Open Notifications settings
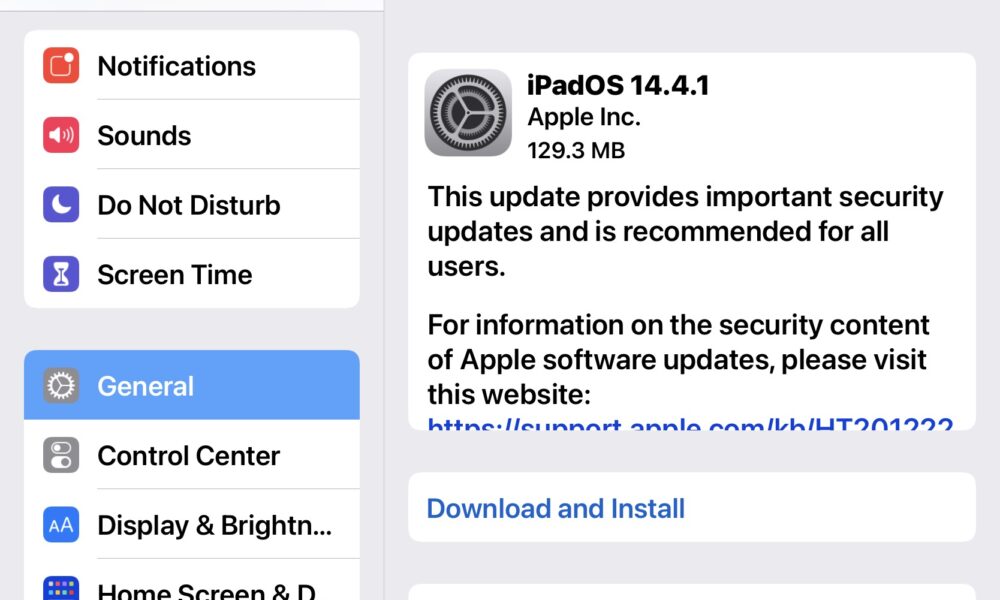 pyautogui.click(x=191, y=65)
